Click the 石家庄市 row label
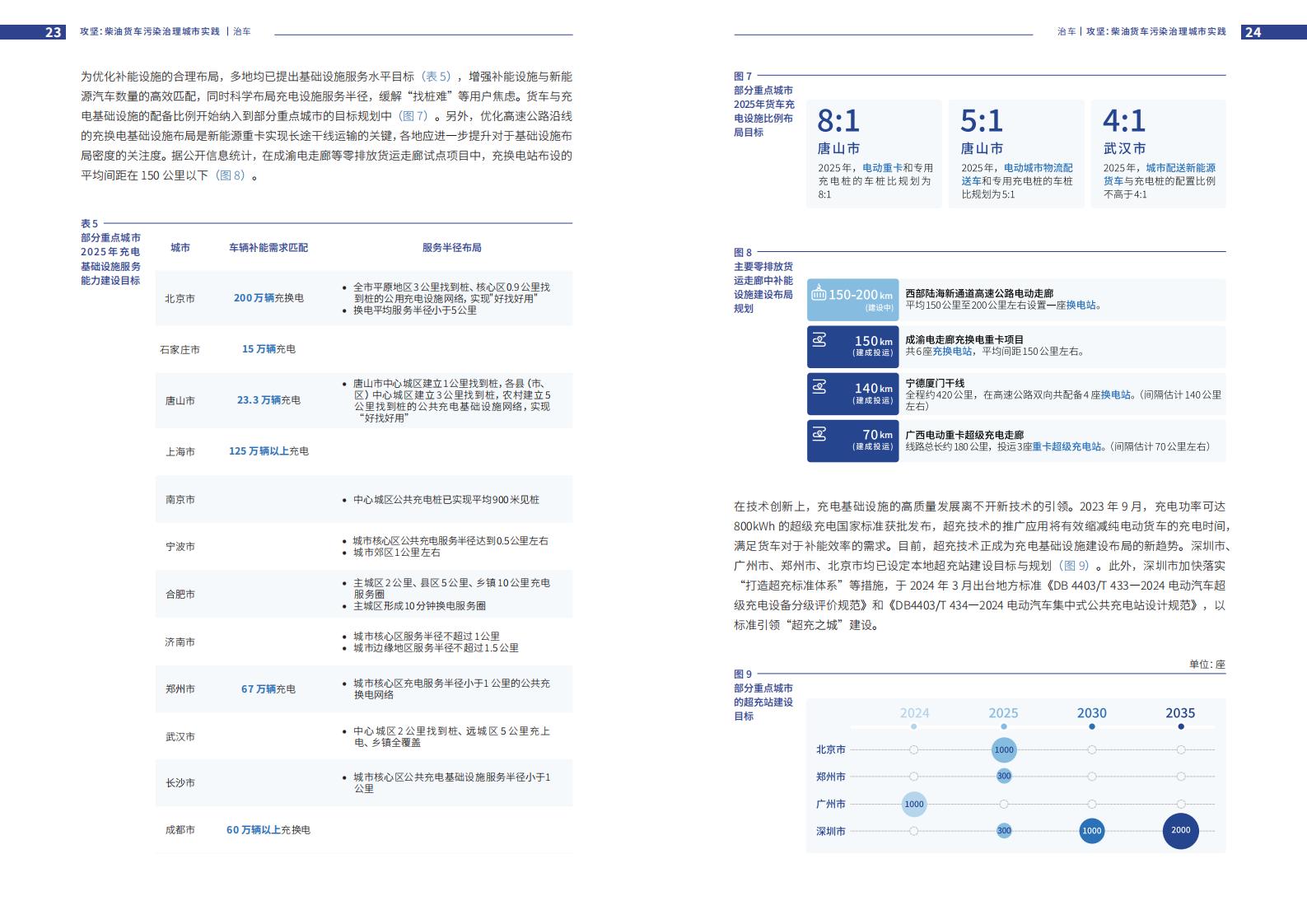 coord(180,350)
